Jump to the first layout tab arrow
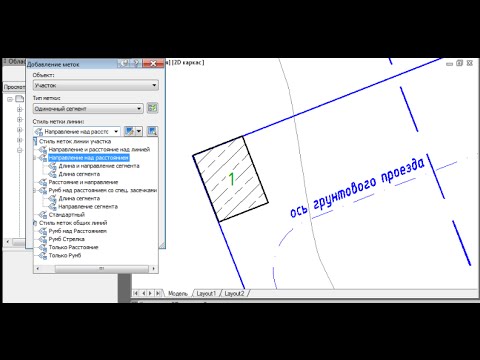 [136, 293]
